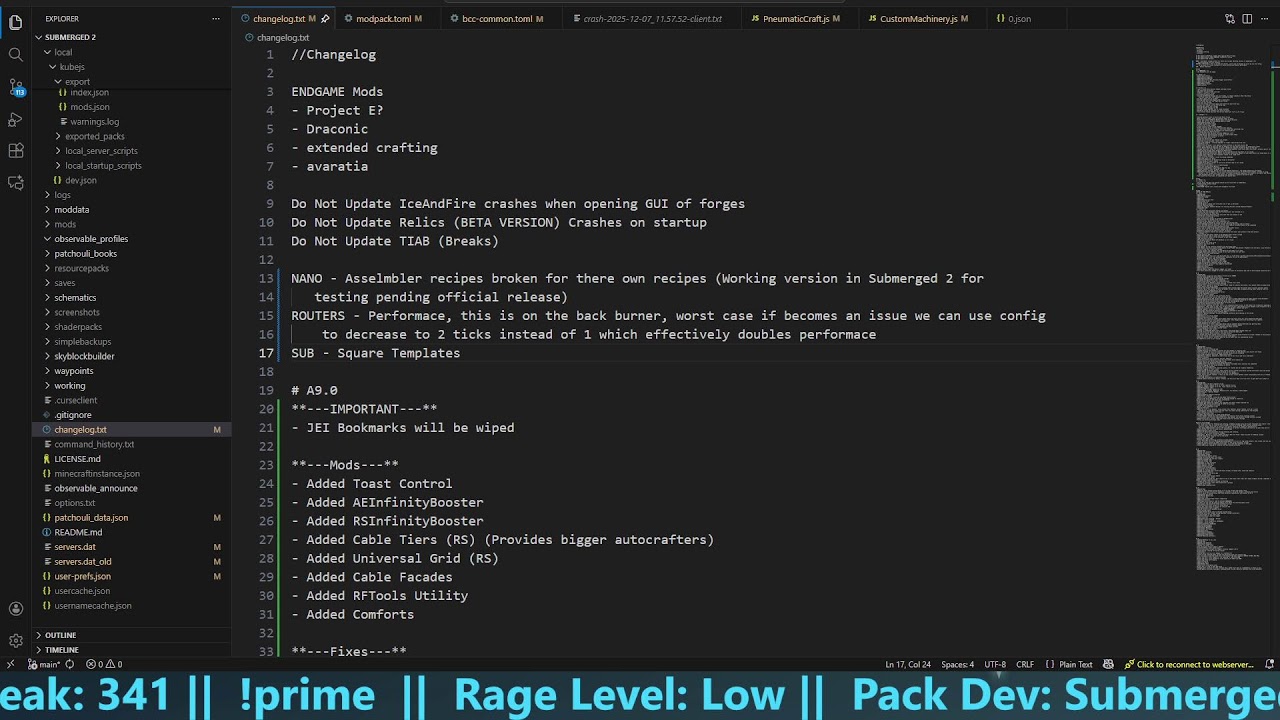This screenshot has height=720, width=1280.
Task: Click the remote window icon in status bar
Action: 10,664
